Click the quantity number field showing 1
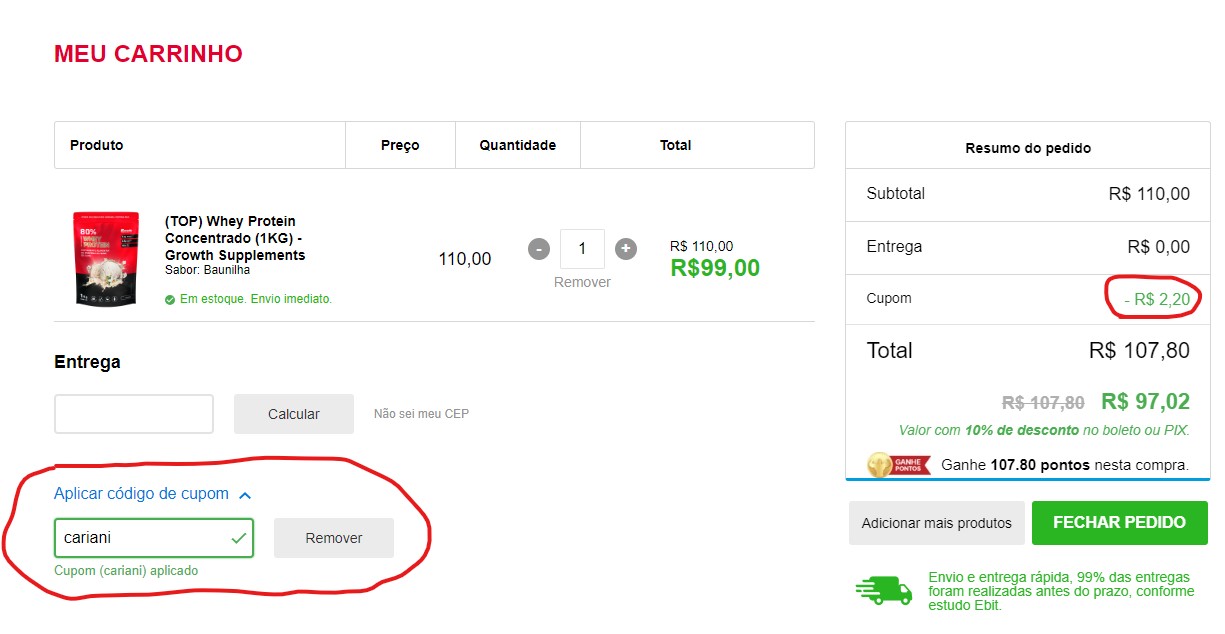 (x=582, y=249)
